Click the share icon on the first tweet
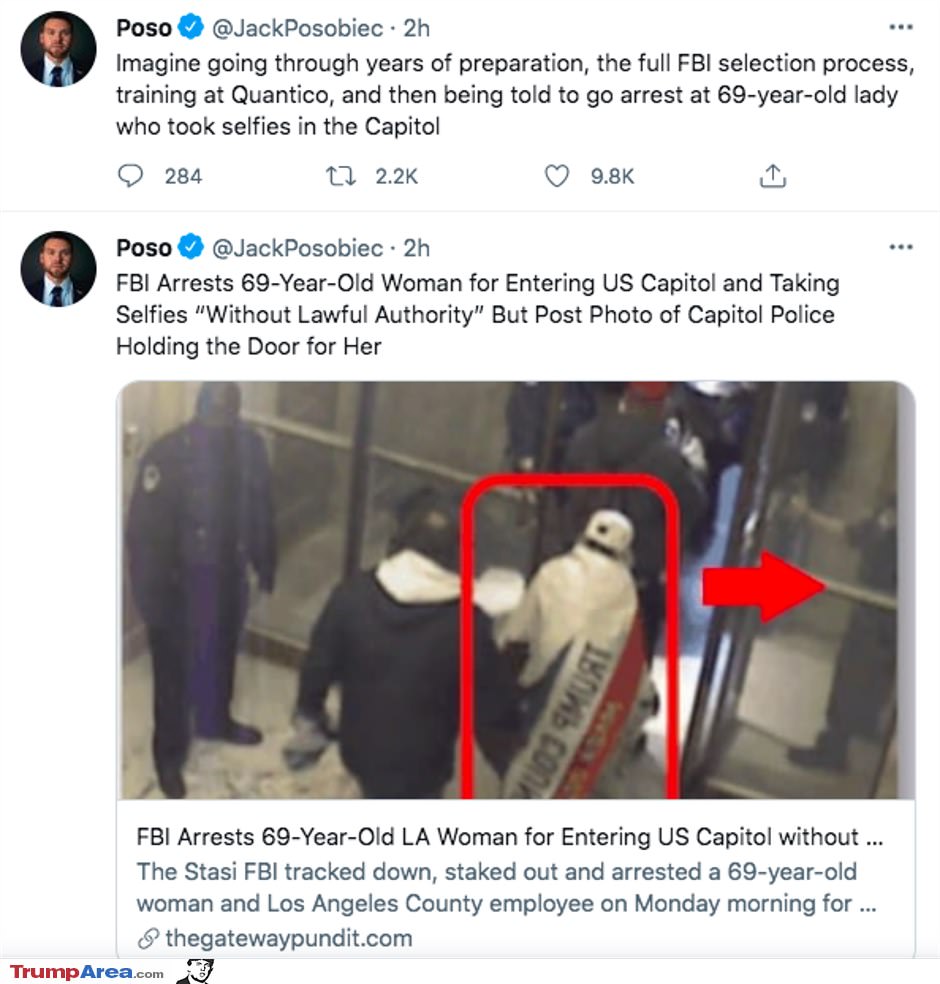This screenshot has height=984, width=940. click(x=773, y=177)
